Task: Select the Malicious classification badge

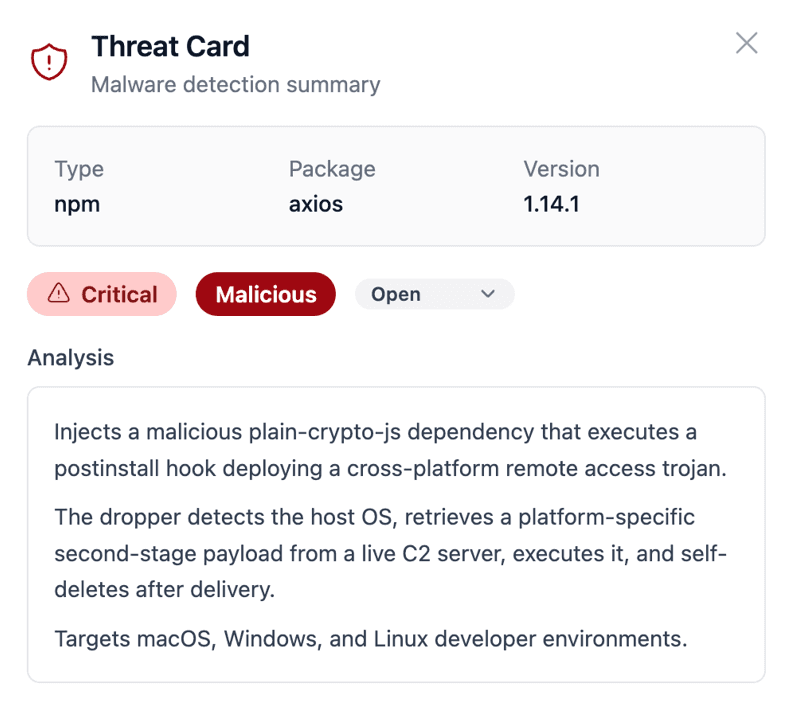Action: click(266, 294)
